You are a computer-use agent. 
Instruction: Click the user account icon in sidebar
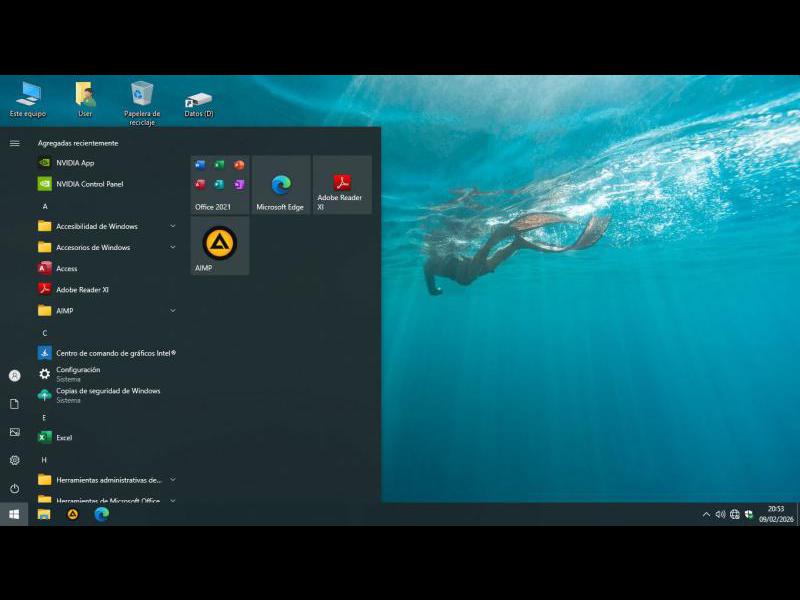point(14,376)
